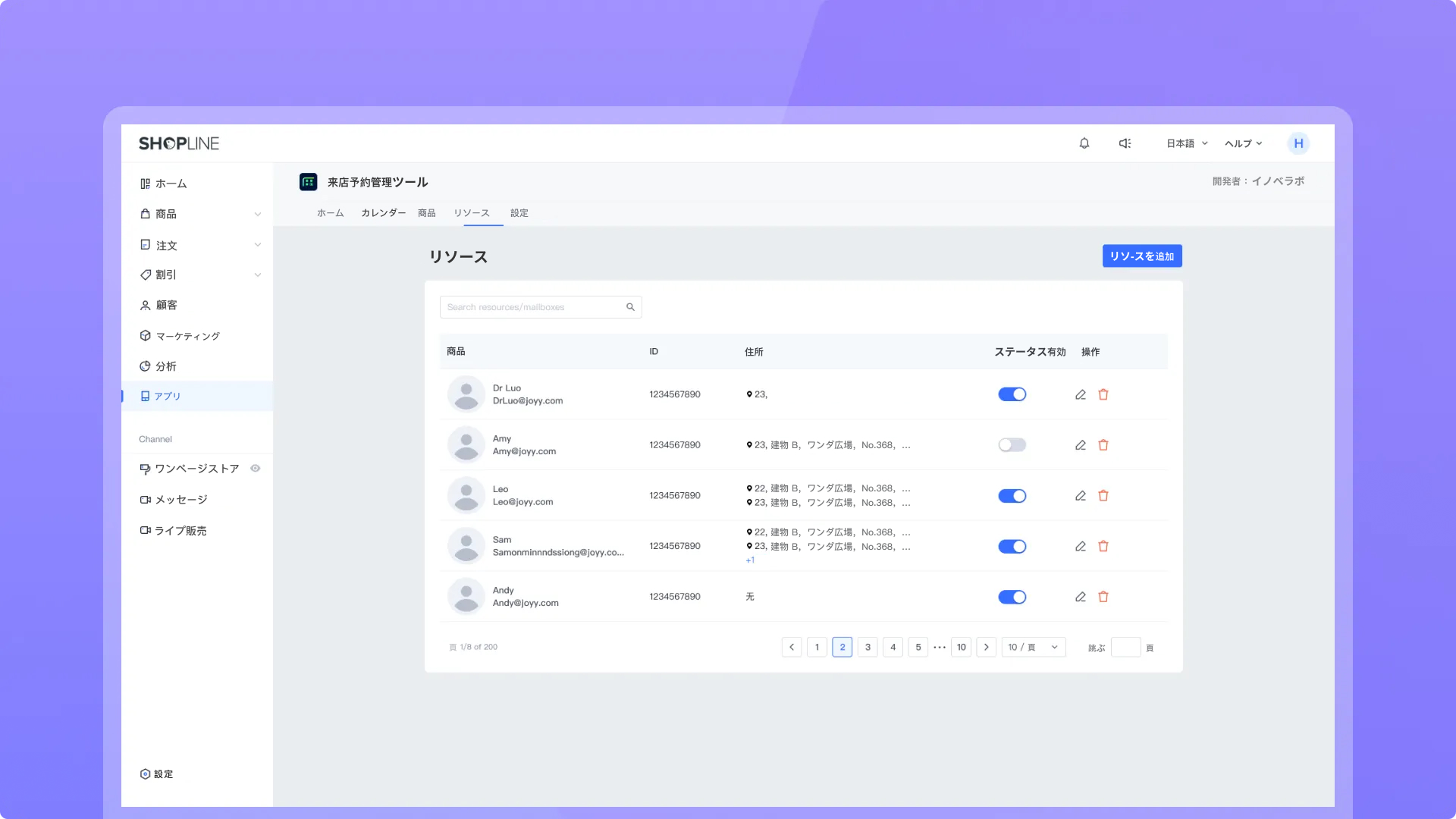Focus the Search resources/mailboxes field
This screenshot has width=1456, height=819.
point(531,307)
